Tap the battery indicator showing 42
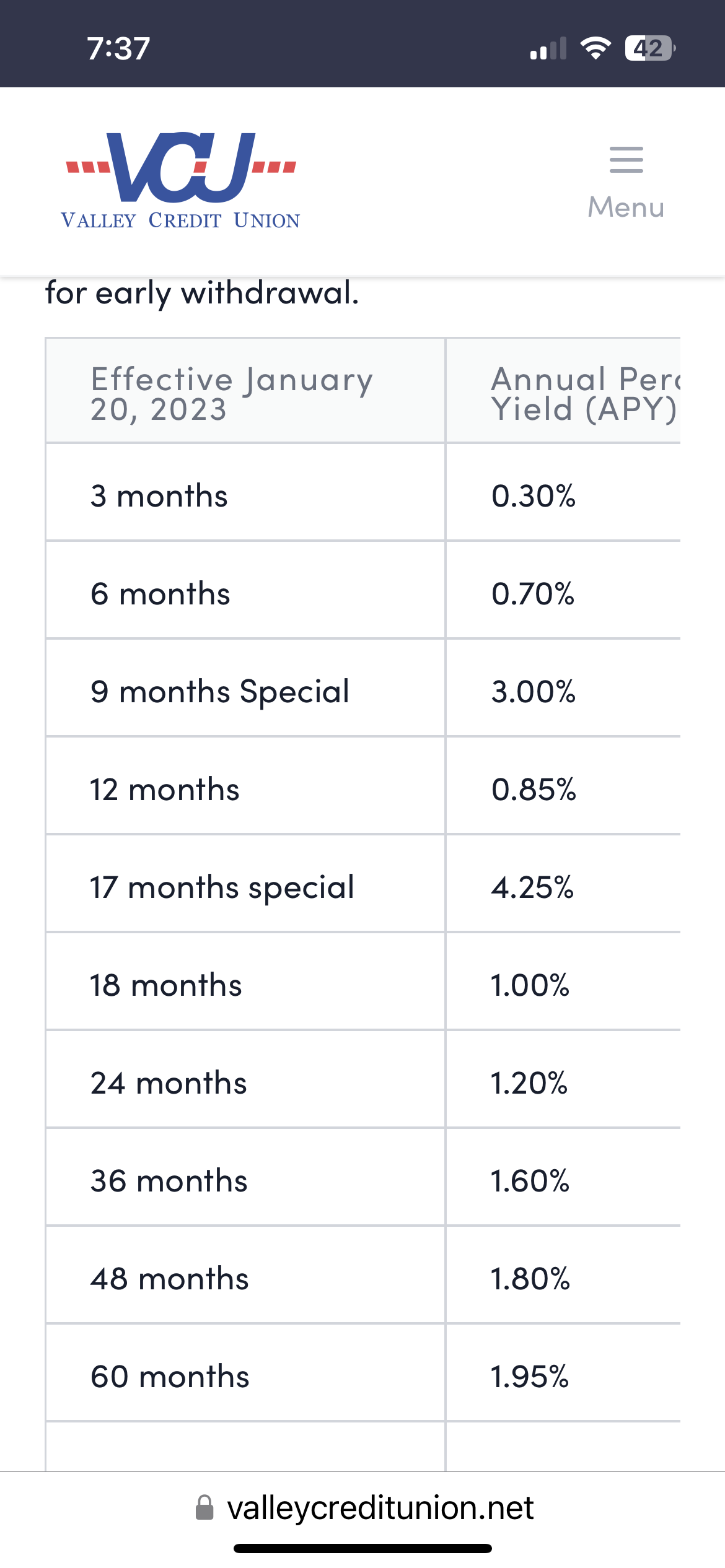This screenshot has width=725, height=1568. pyautogui.click(x=649, y=48)
